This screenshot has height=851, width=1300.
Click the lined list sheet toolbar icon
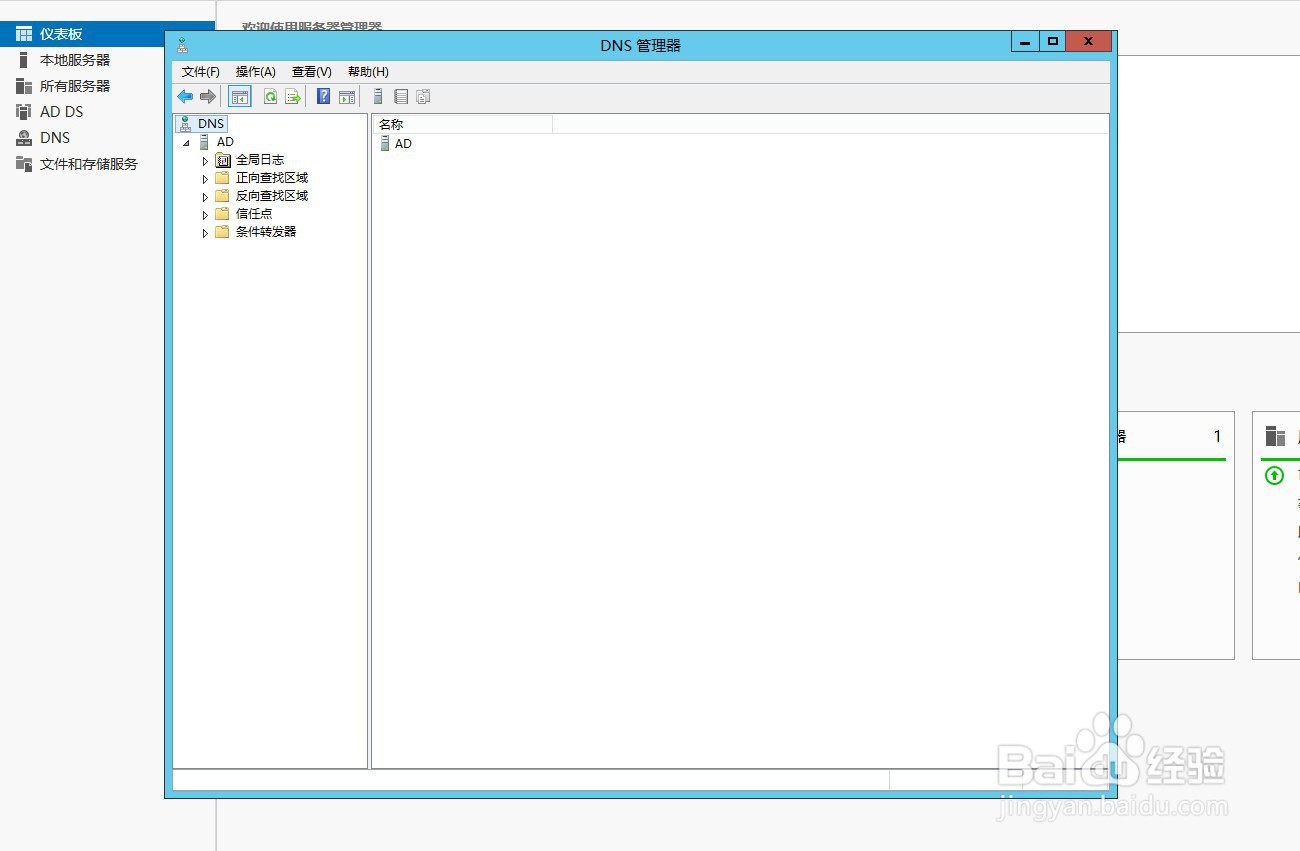401,97
